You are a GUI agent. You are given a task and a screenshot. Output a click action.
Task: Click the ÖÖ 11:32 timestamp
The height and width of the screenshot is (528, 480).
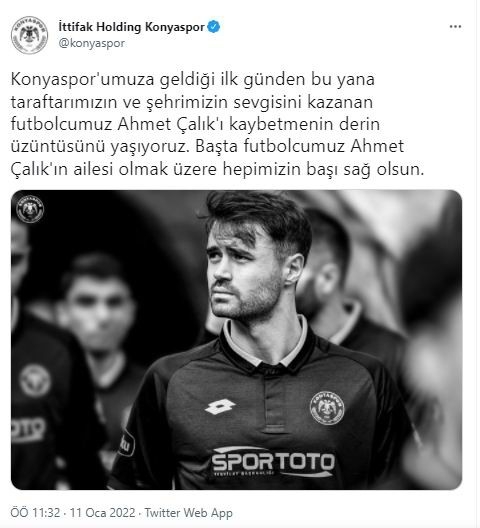35,513
